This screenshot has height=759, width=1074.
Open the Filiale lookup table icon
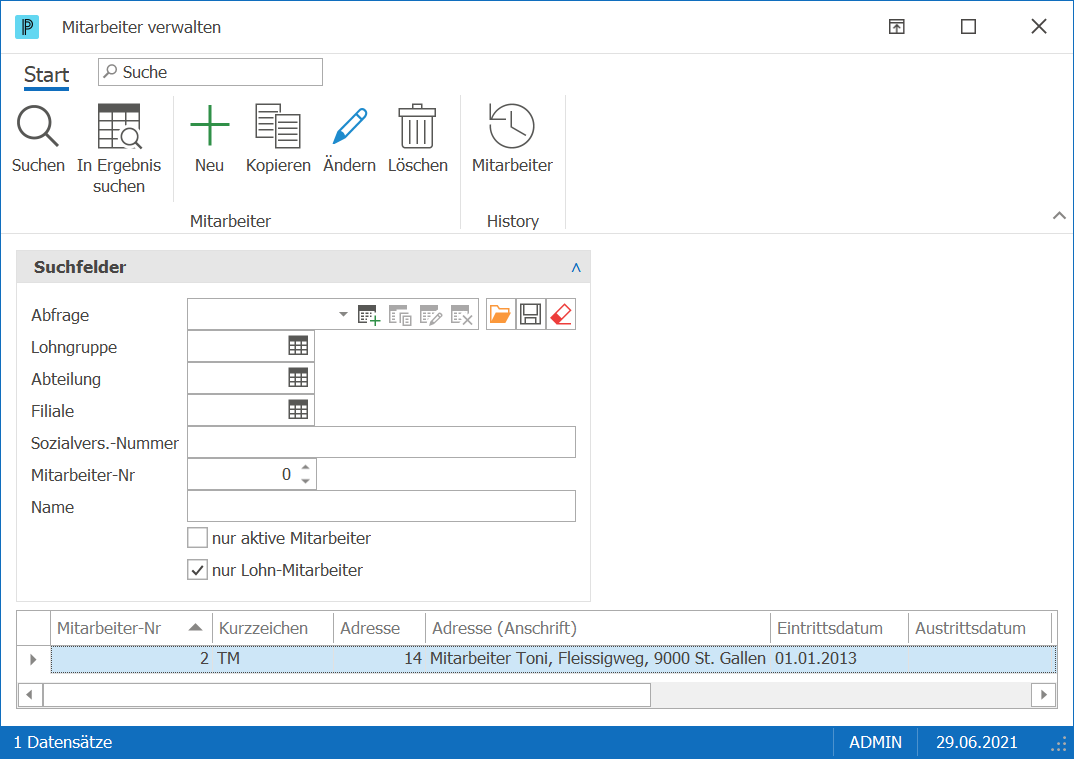click(x=298, y=410)
